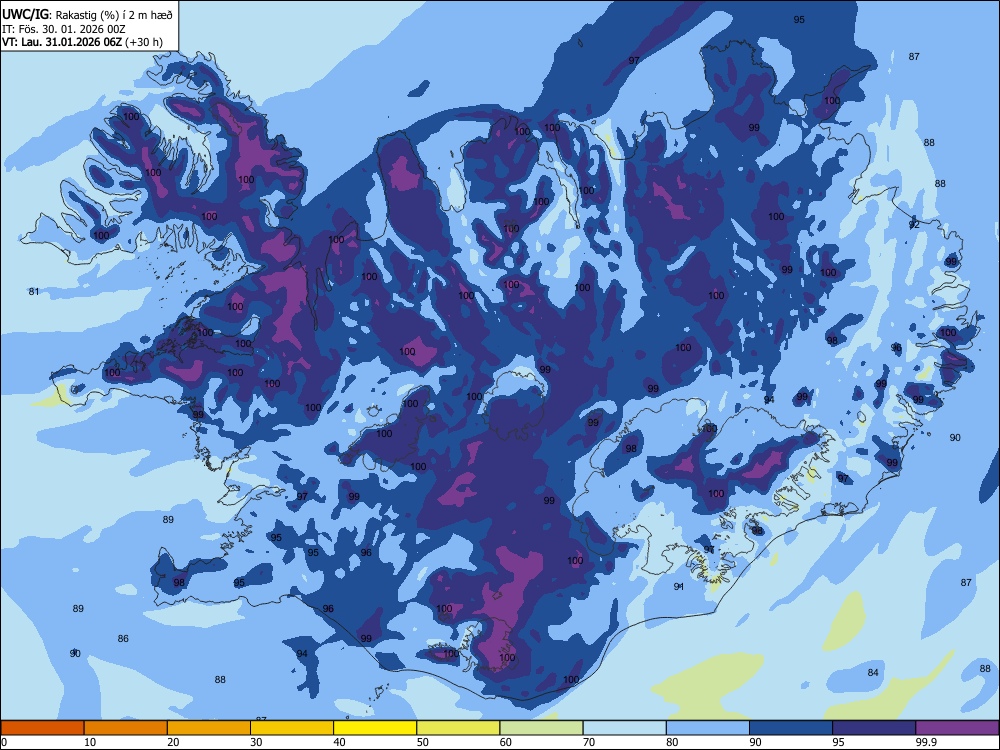This screenshot has height=750, width=1000.
Task: Click the IT: Fös. 30. 01. 2026 00Z line
Action: tap(64, 29)
